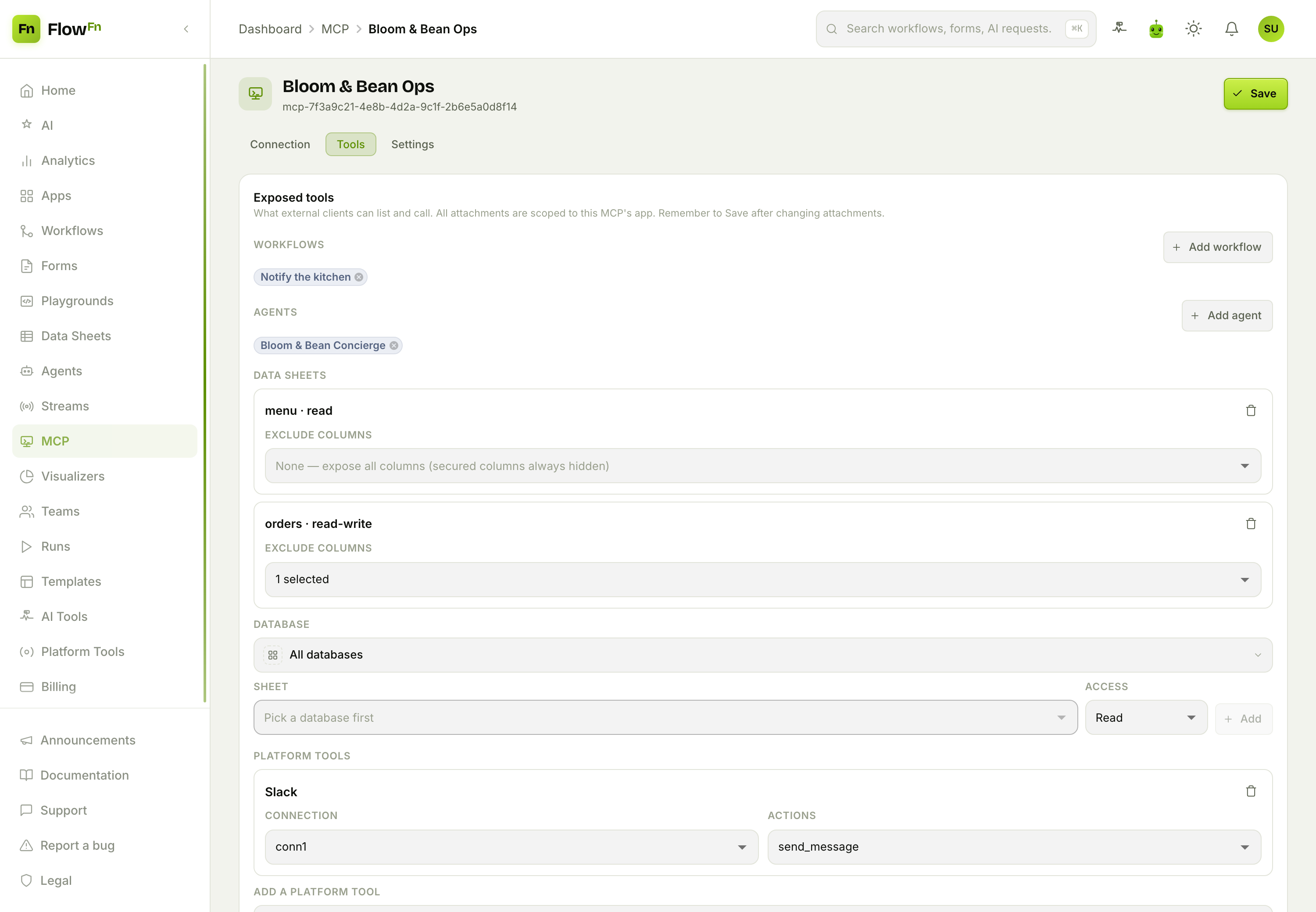Open Streams in the sidebar
Screen dimensions: 1316x912
104,406
